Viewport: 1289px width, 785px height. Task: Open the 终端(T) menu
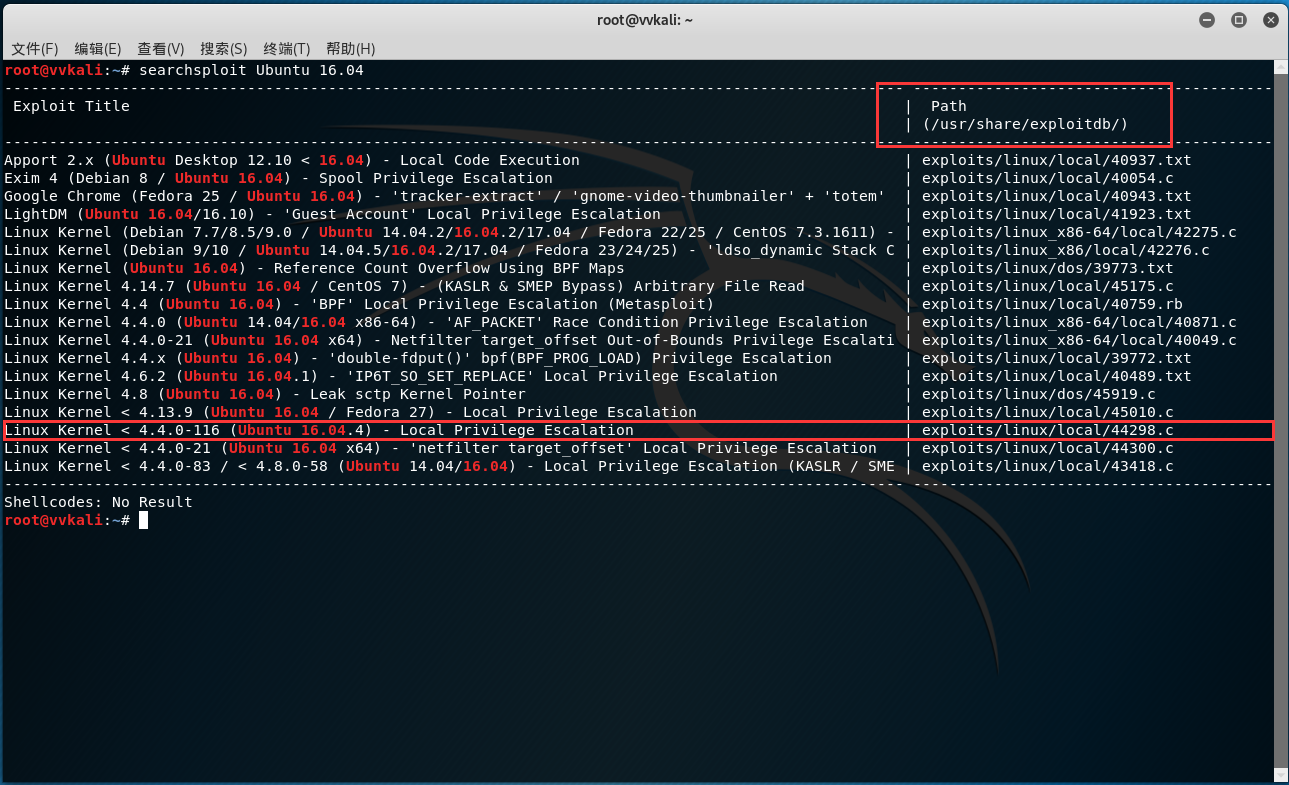(x=287, y=49)
